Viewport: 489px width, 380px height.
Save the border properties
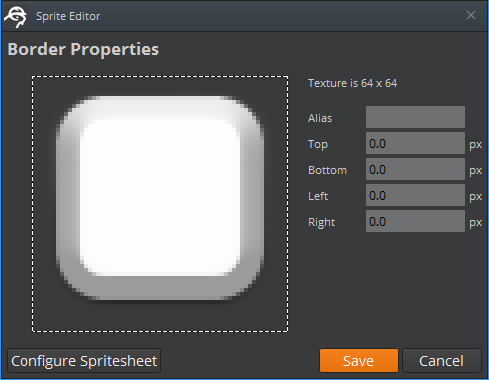(x=359, y=361)
